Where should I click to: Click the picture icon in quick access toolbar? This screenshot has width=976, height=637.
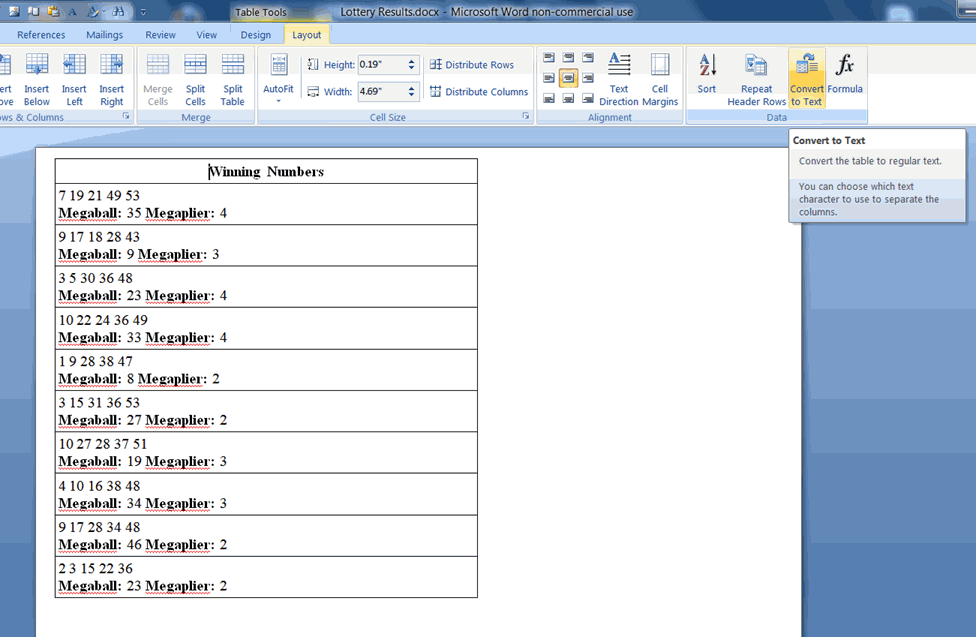point(14,11)
